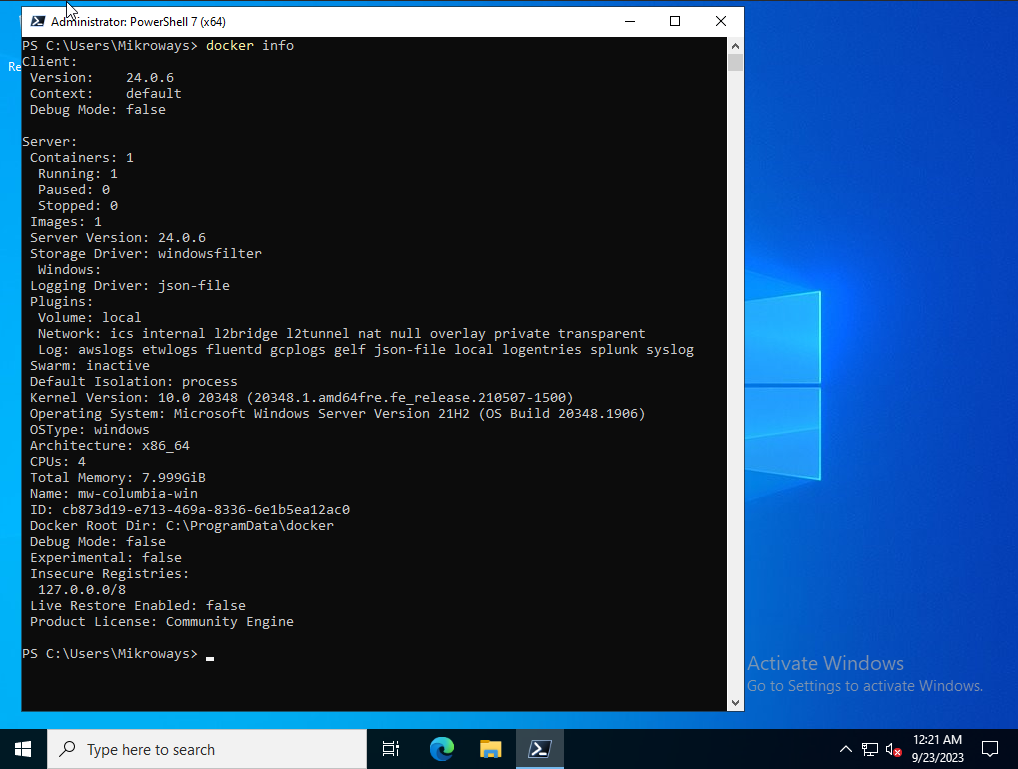
Task: Click the 'Log: awslogs etwlogs' plugins line
Action: click(x=366, y=350)
